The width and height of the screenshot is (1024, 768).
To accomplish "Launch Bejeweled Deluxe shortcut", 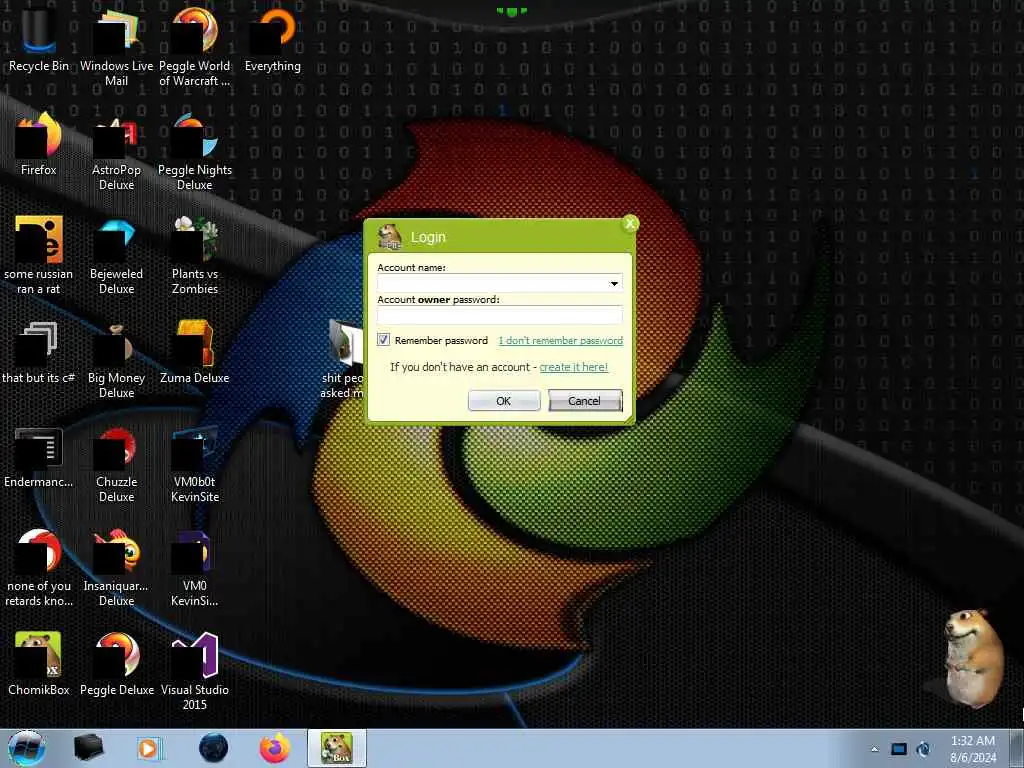I will [116, 255].
